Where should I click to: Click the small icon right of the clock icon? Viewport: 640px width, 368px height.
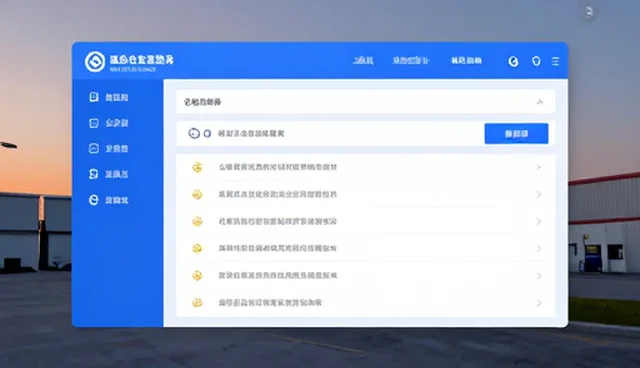coord(207,133)
